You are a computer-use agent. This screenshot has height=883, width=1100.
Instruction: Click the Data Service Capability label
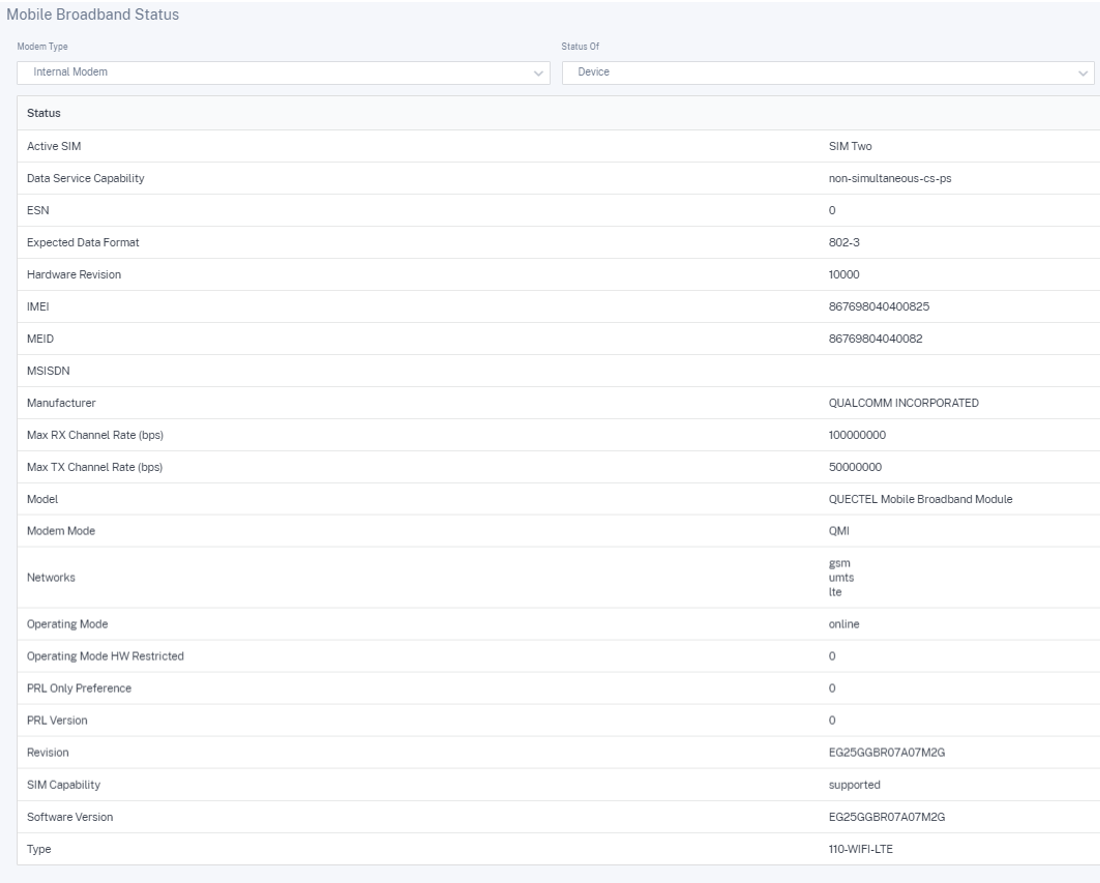coord(86,178)
